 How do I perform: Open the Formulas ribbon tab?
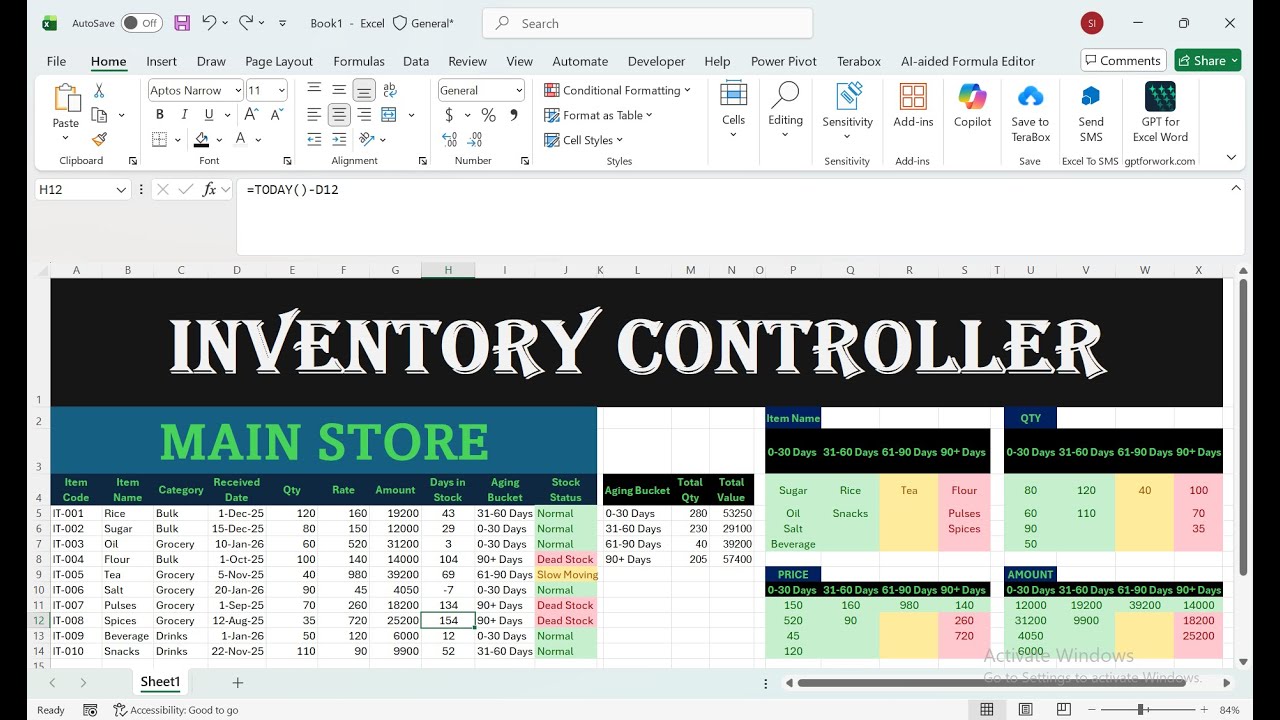[x=359, y=61]
